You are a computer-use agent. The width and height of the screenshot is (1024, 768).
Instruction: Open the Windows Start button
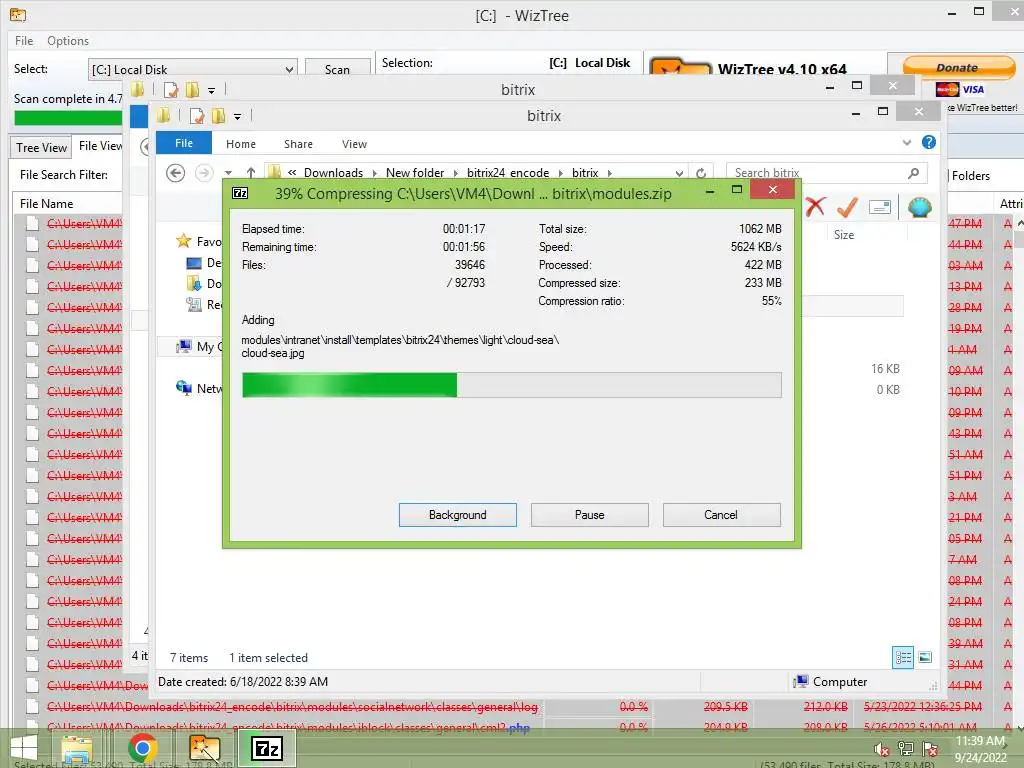coord(24,748)
